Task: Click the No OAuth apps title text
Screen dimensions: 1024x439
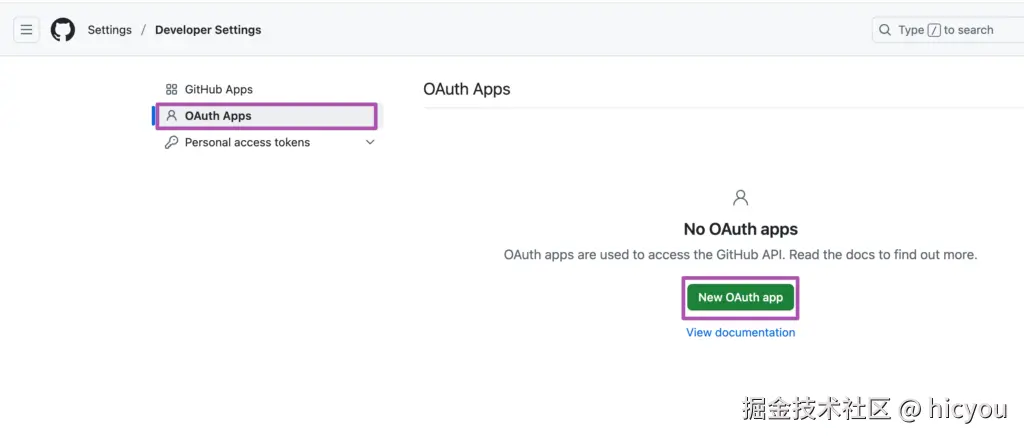Action: coord(740,229)
